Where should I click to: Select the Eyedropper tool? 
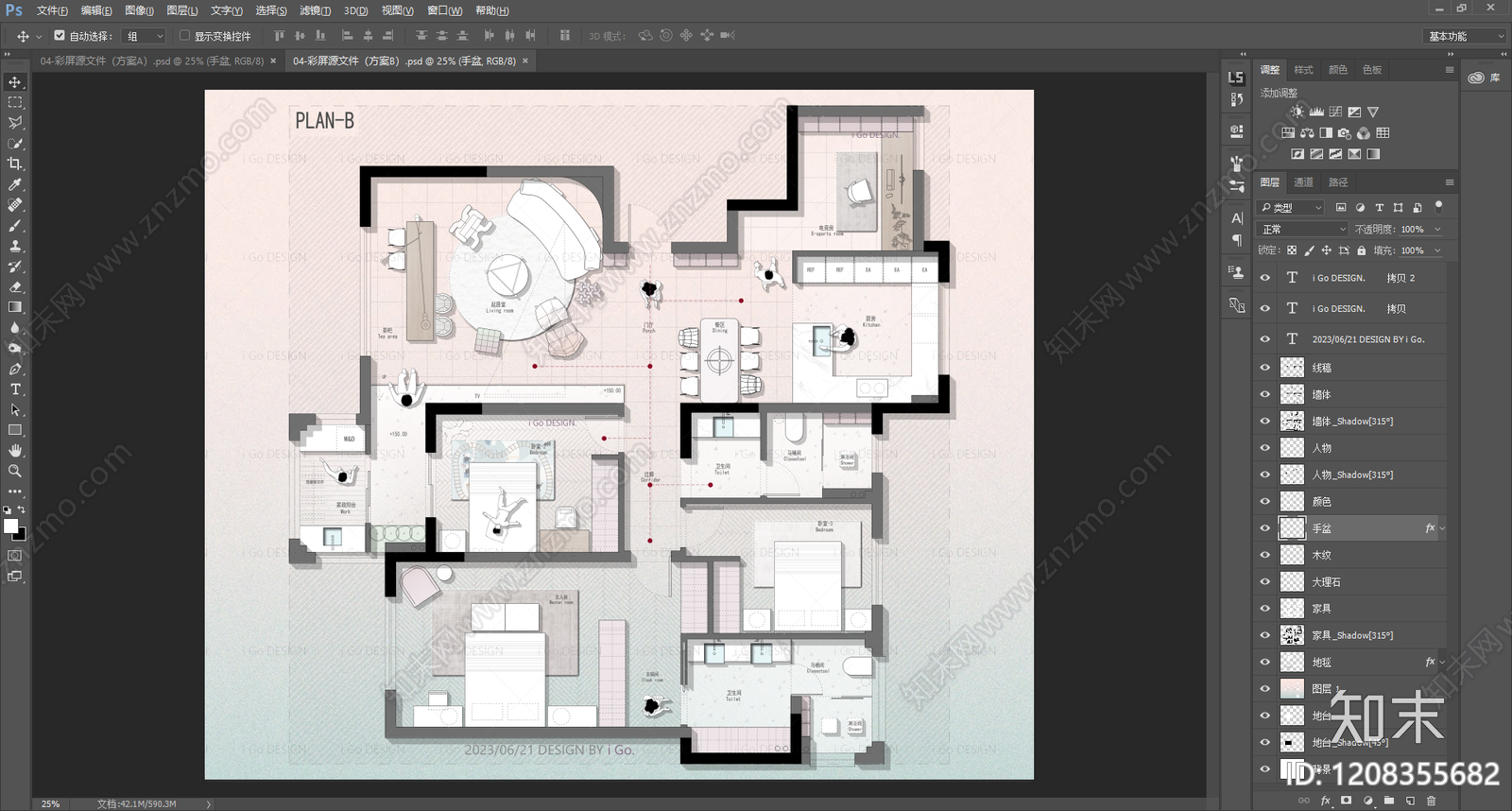[15, 184]
